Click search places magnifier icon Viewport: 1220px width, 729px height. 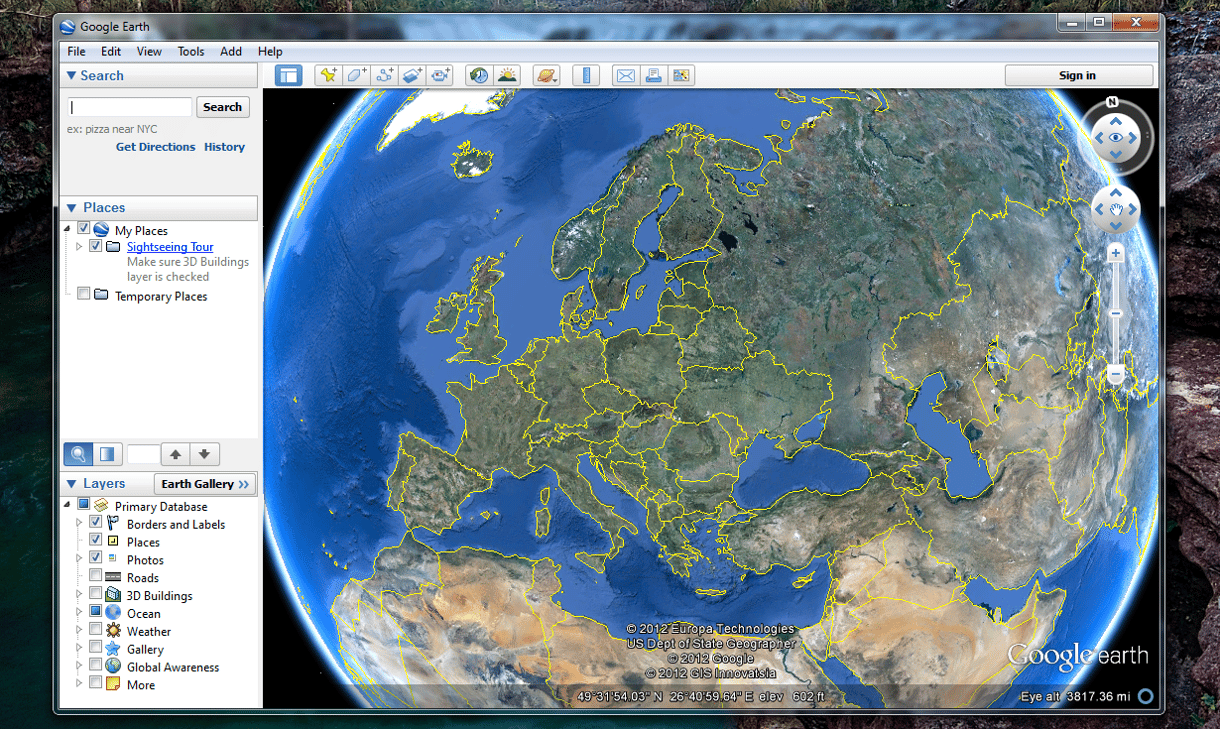pyautogui.click(x=78, y=454)
